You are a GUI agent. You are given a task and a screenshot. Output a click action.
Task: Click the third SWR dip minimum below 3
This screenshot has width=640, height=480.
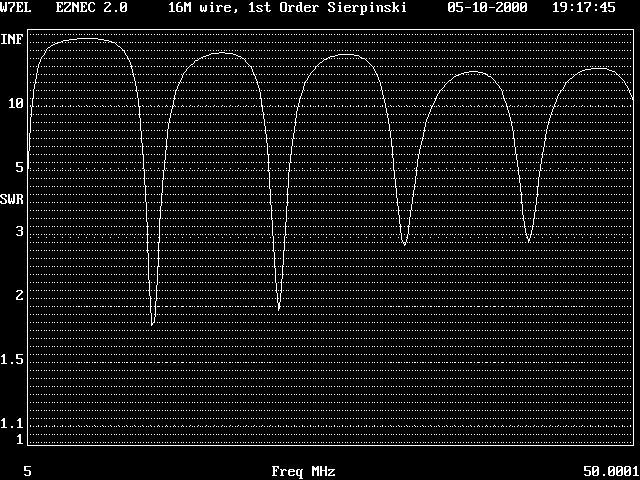click(x=404, y=244)
